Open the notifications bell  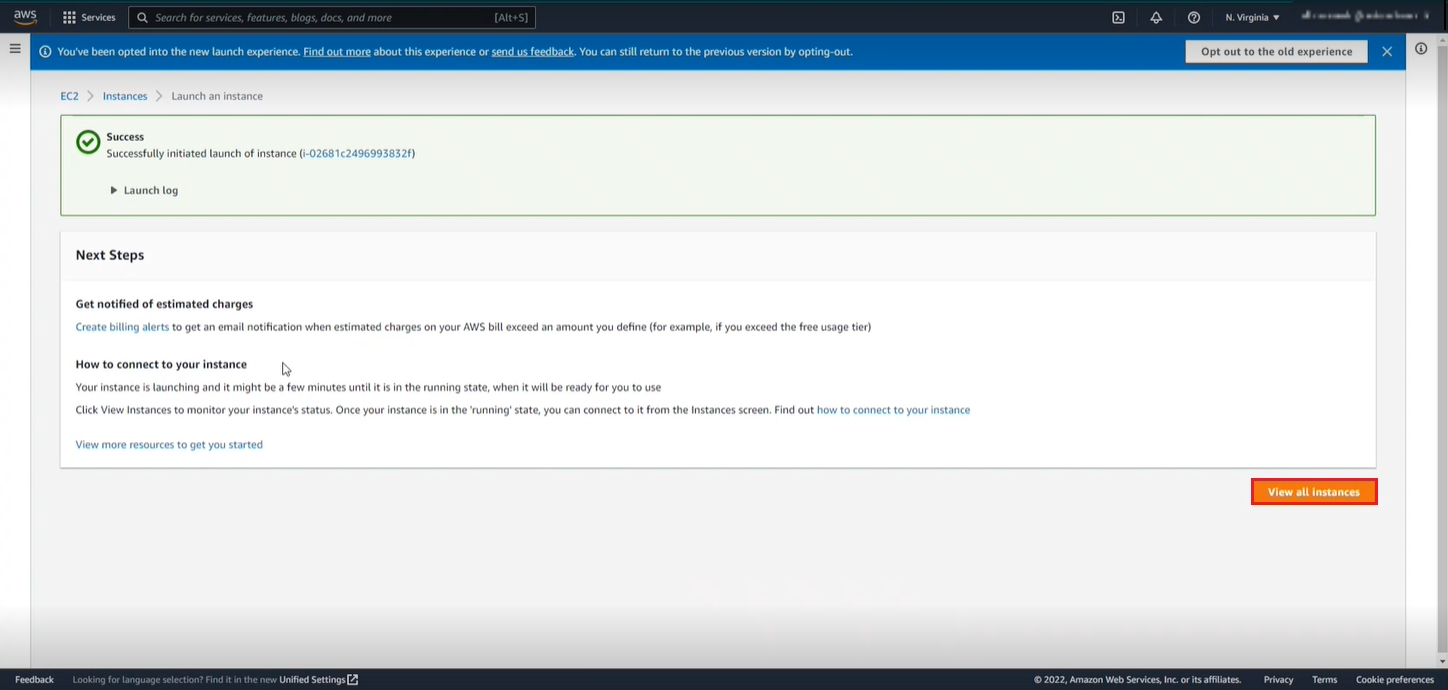click(1156, 17)
